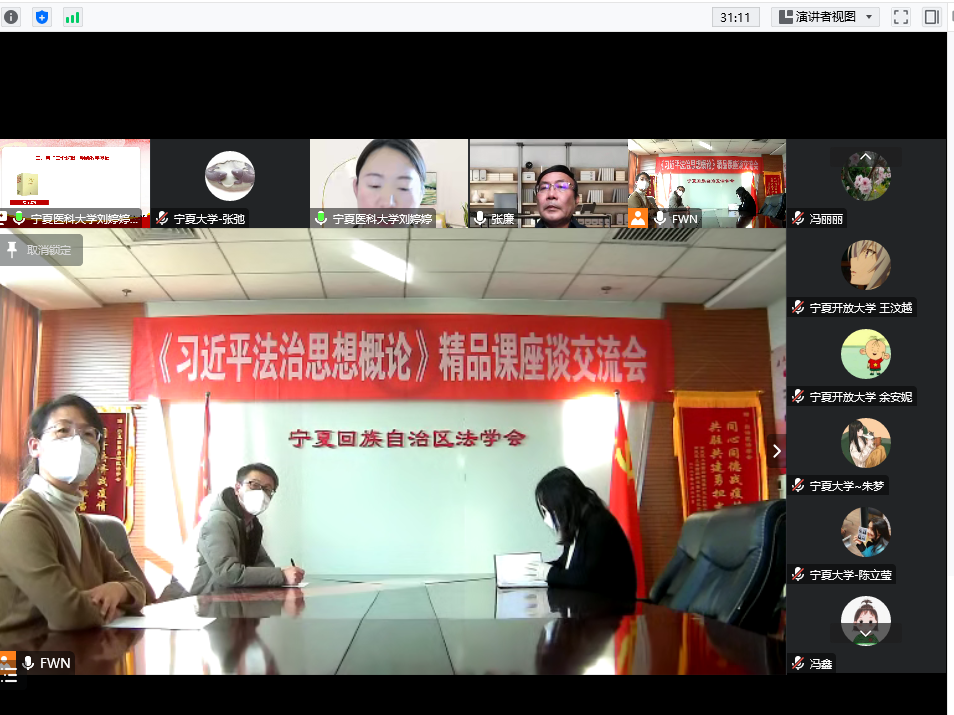Click the blue security shield icon

[x=42, y=16]
